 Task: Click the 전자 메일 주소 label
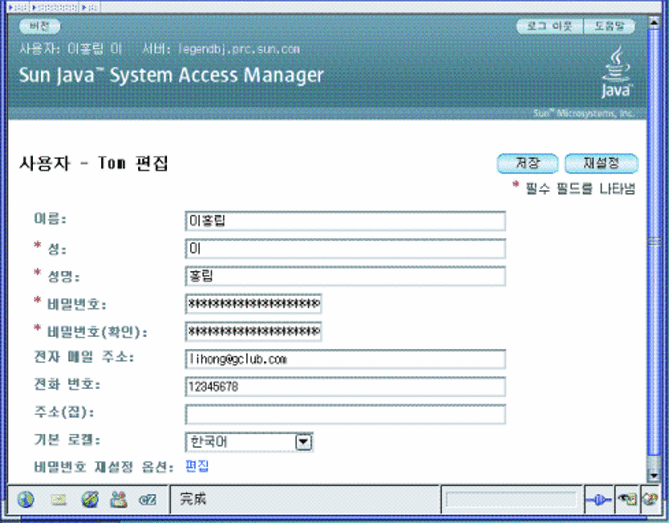pos(84,357)
